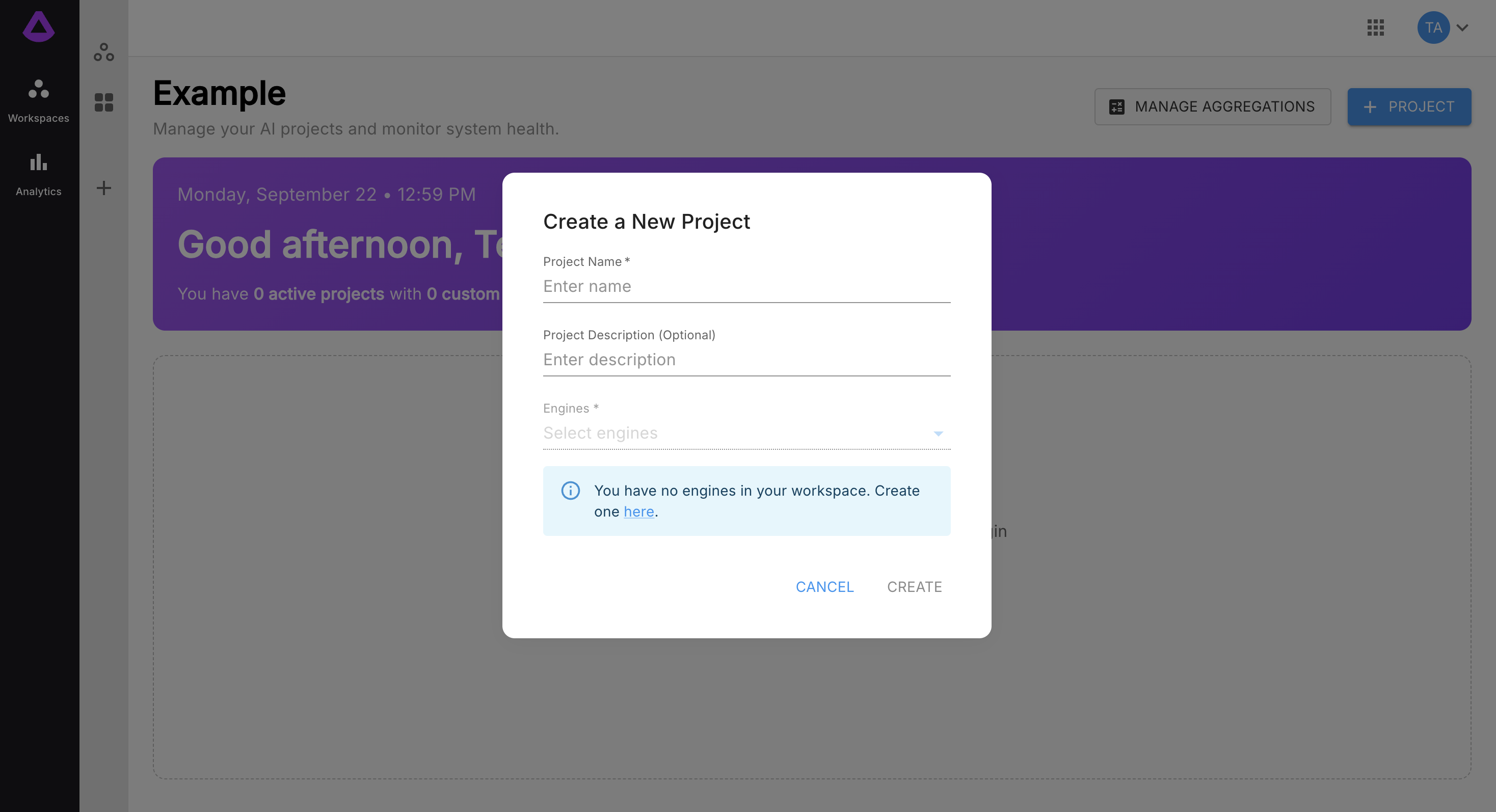Image resolution: width=1496 pixels, height=812 pixels.
Task: Click the TA user avatar
Action: pos(1433,28)
